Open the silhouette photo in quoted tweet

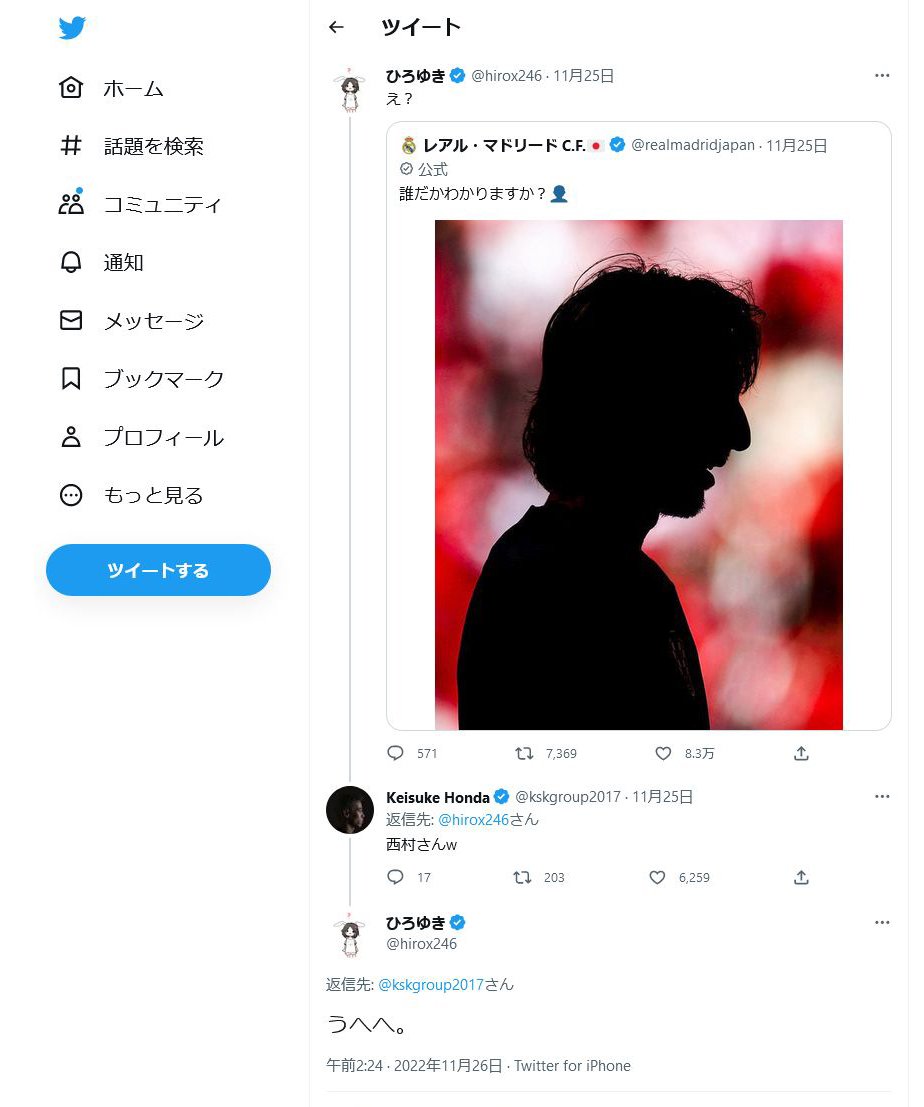(x=638, y=474)
